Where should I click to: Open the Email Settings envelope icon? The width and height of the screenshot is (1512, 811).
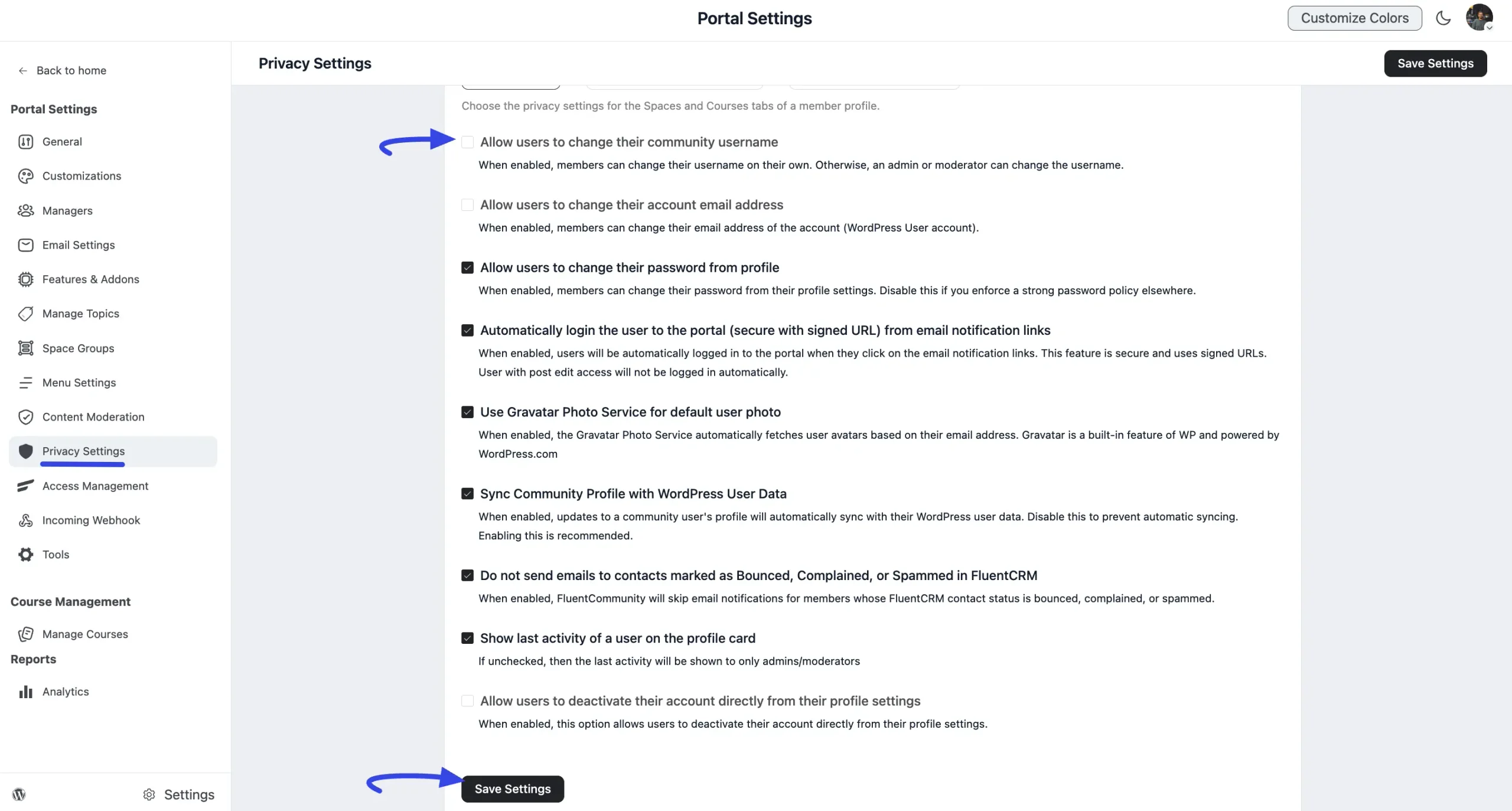(x=25, y=245)
